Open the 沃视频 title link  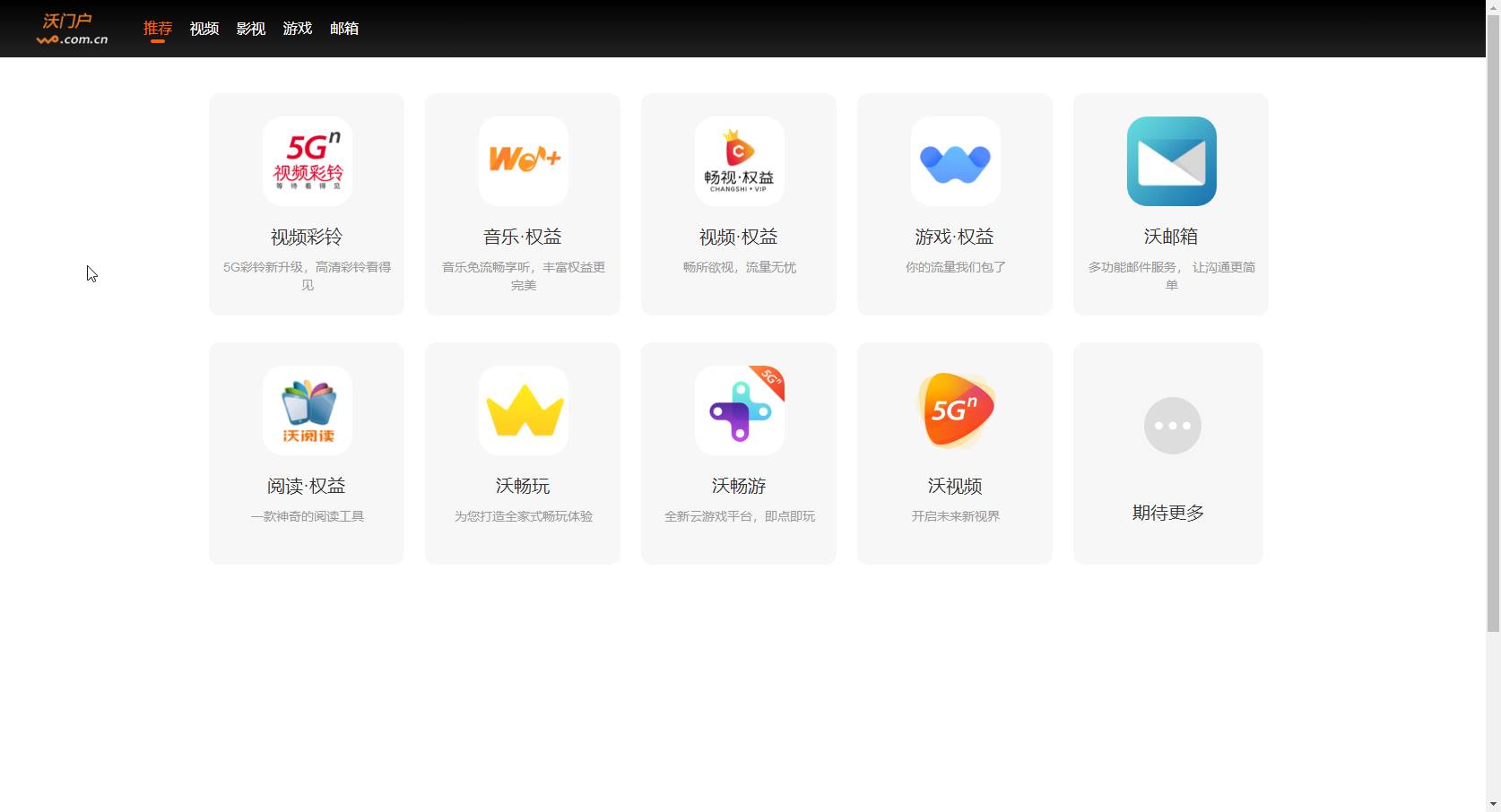(x=955, y=486)
